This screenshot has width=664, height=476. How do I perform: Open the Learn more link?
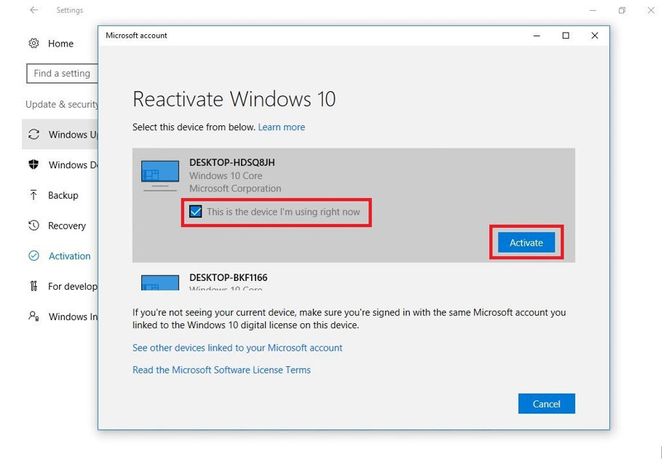point(282,127)
